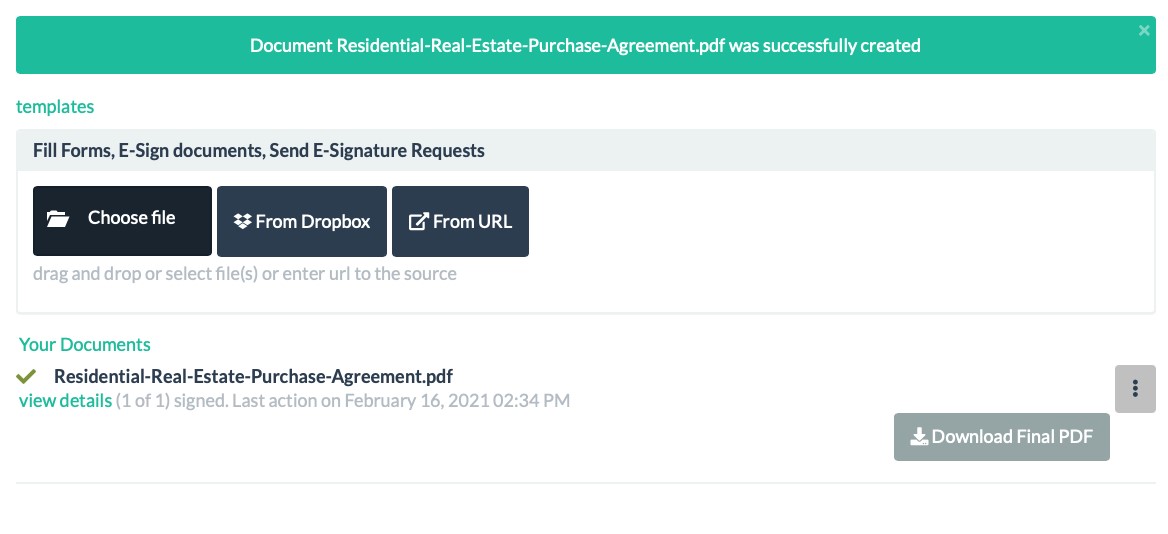Click the signed status text with last action date
This screenshot has width=1168, height=534.
(343, 401)
